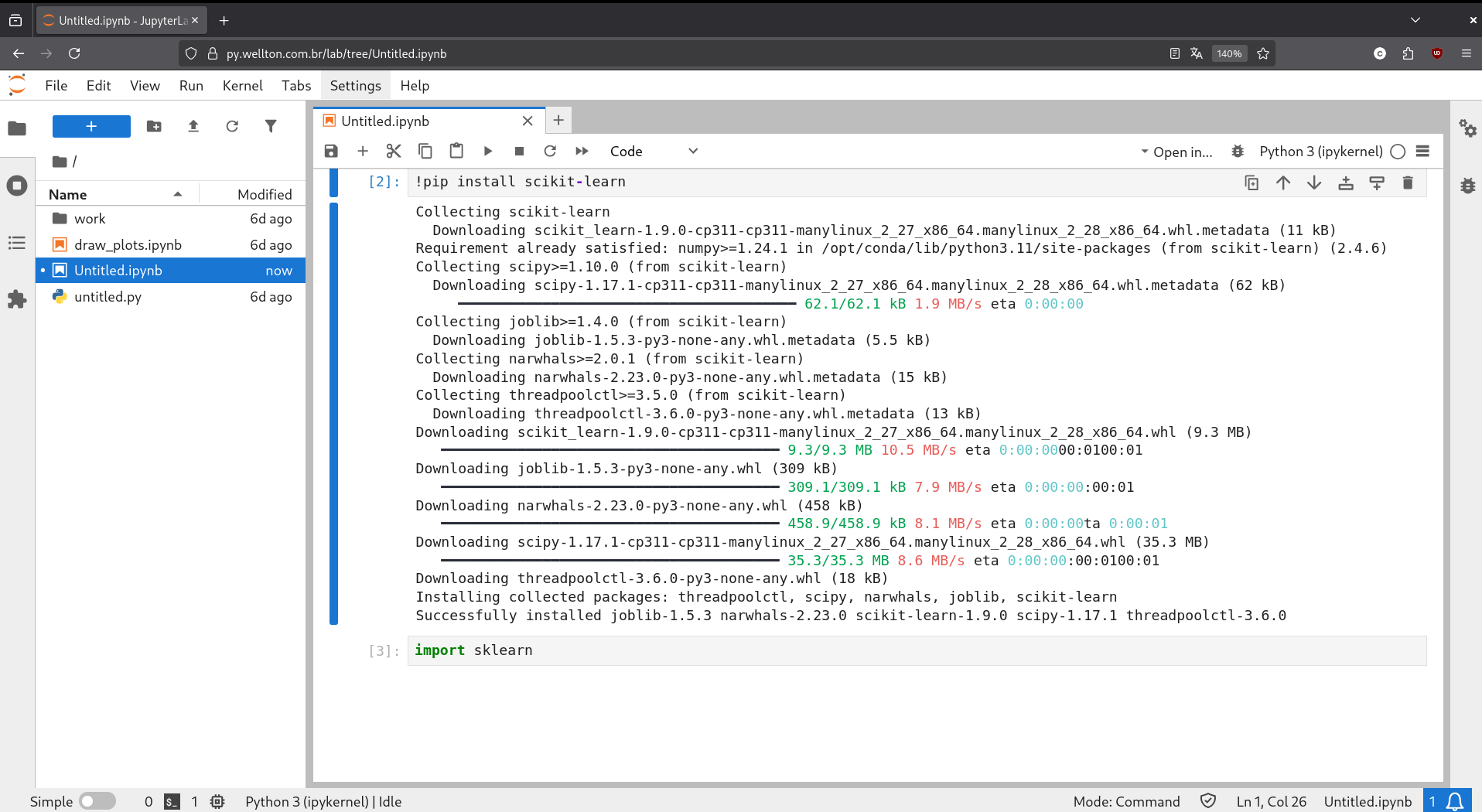
Task: Bookmark this page with star icon
Action: point(1263,53)
